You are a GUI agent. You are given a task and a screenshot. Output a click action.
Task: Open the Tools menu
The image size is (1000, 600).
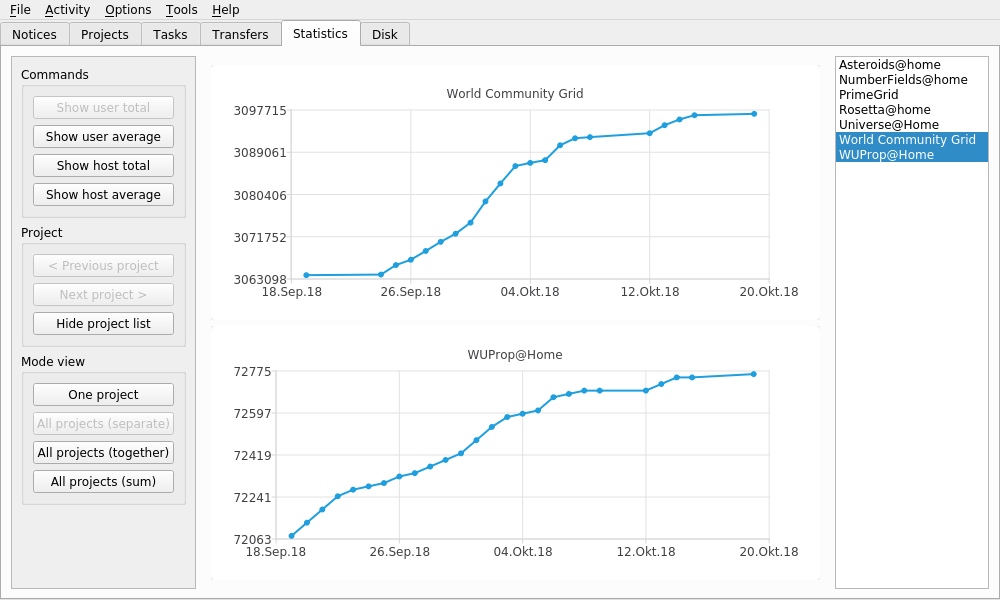(181, 10)
